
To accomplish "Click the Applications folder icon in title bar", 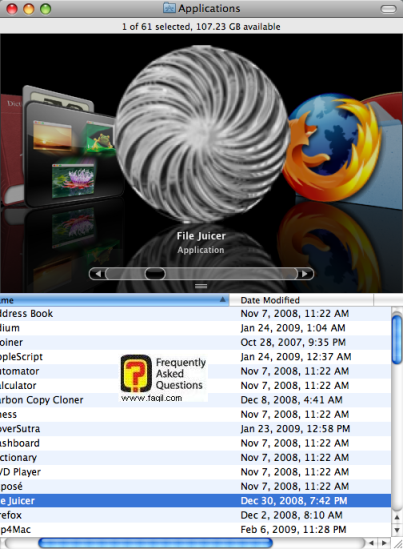I will point(169,8).
